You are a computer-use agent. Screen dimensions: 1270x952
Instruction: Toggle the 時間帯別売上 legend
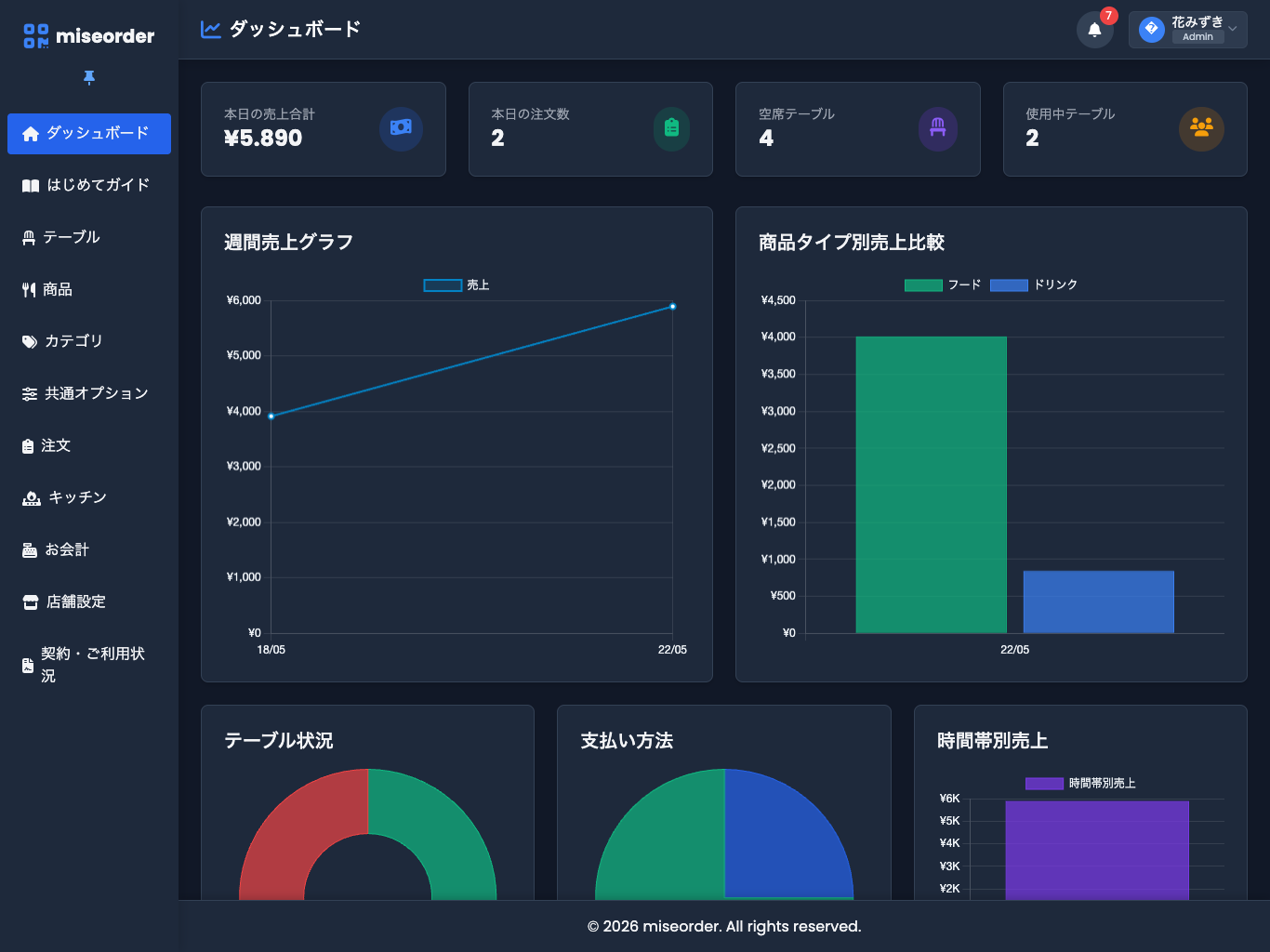(1080, 784)
